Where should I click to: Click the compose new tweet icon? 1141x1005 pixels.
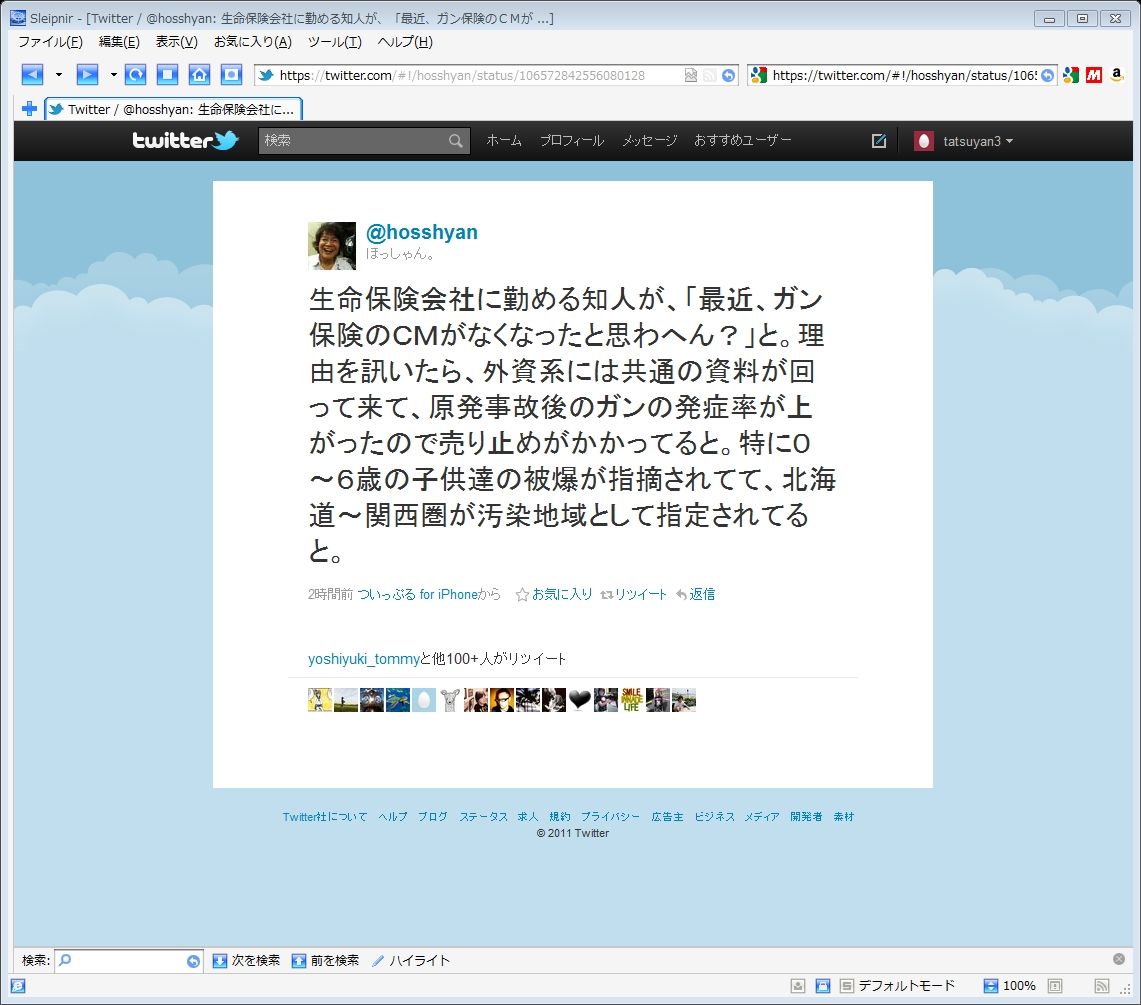point(879,141)
